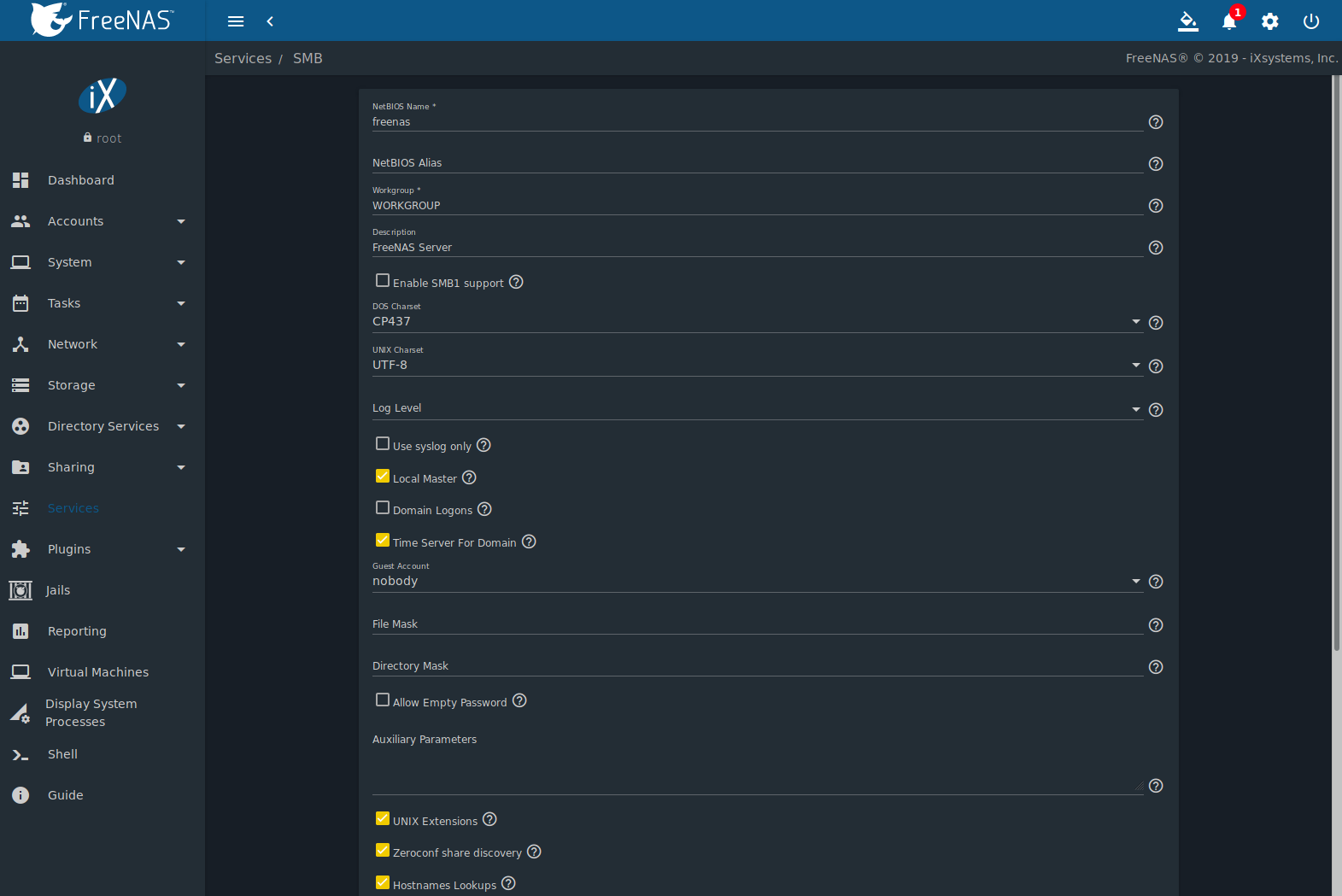Open the UNIX Charset dropdown
The height and width of the screenshot is (896, 1342).
click(757, 366)
